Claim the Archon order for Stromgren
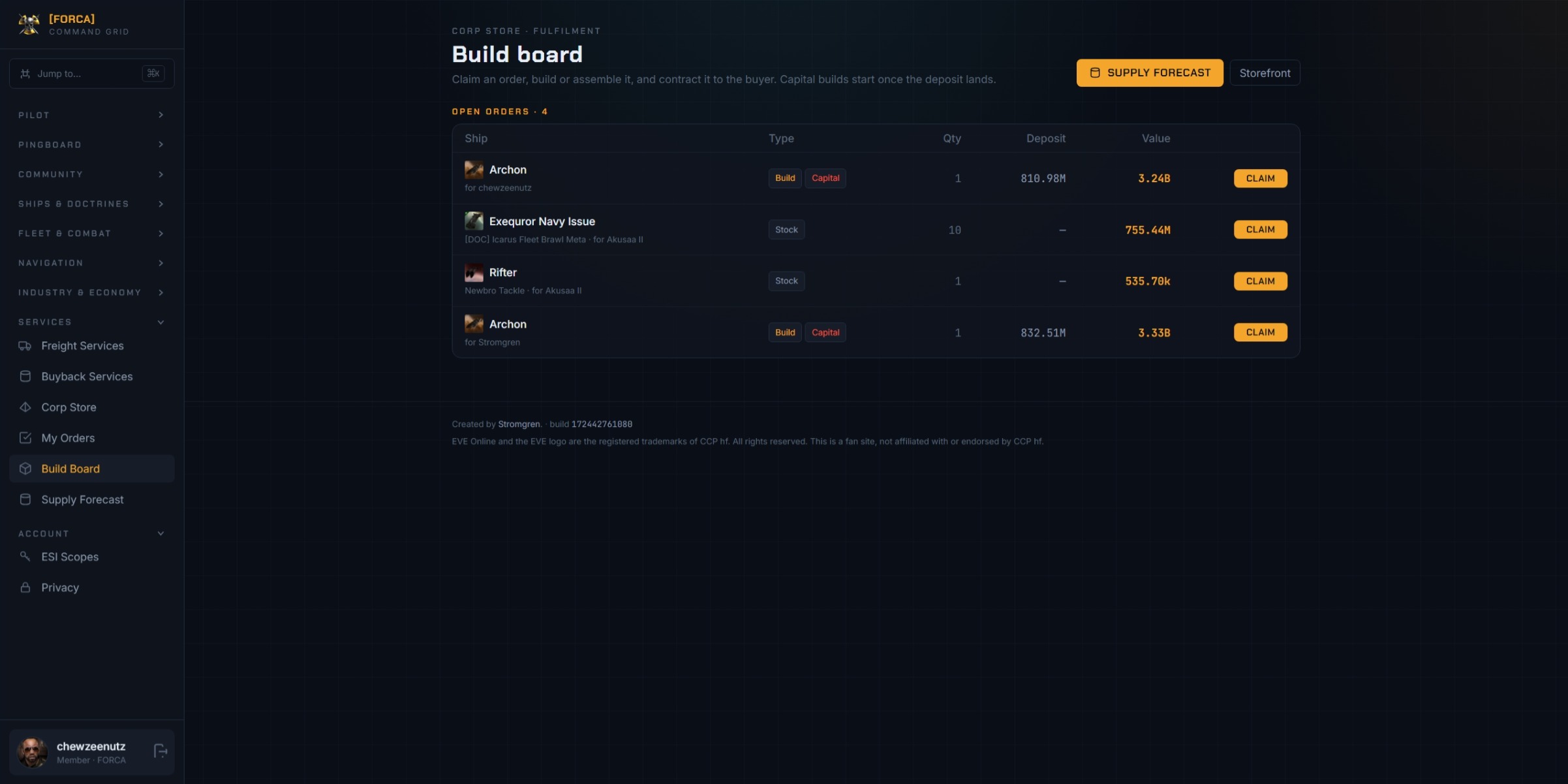1568x784 pixels. pos(1260,332)
